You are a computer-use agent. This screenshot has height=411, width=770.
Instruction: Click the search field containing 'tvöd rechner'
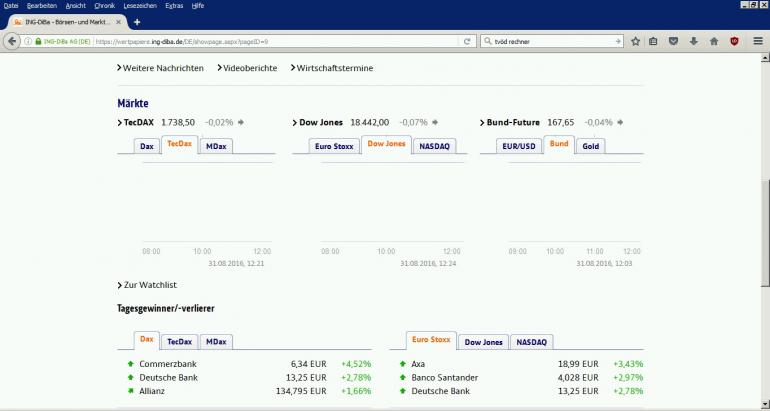click(550, 41)
